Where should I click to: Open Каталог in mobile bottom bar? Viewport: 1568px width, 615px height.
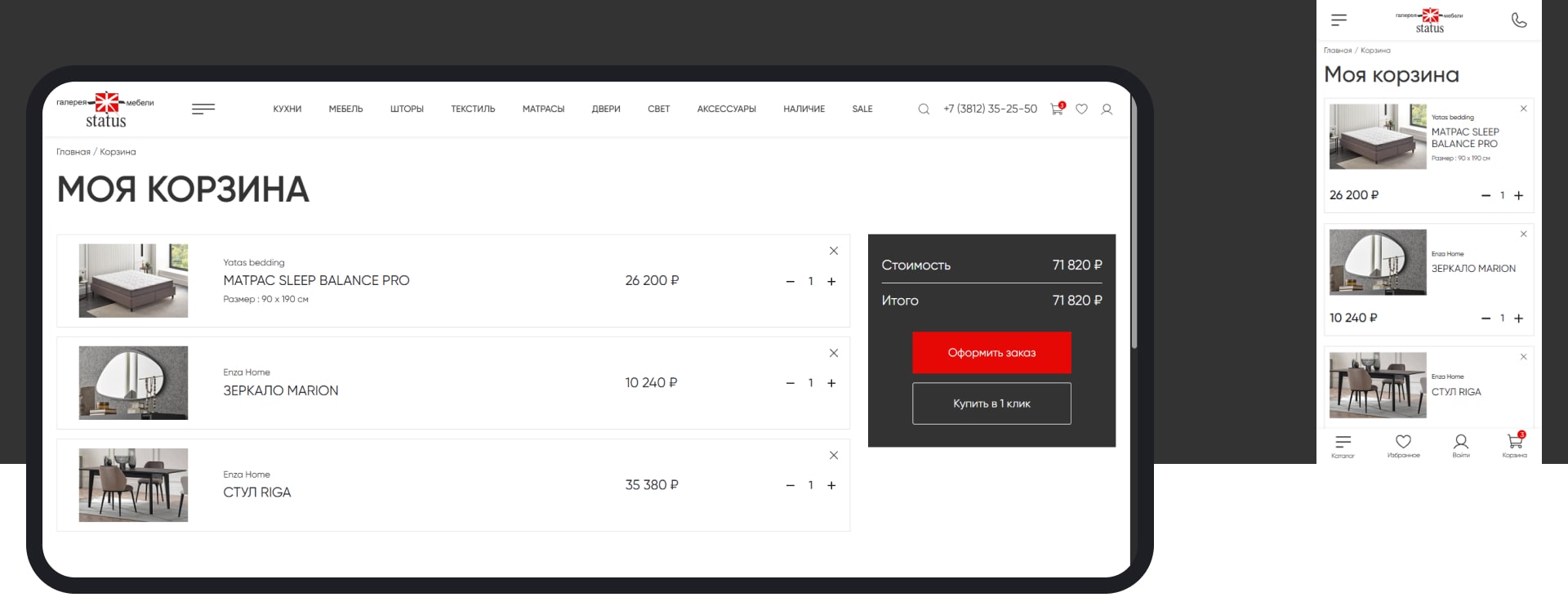click(1343, 446)
